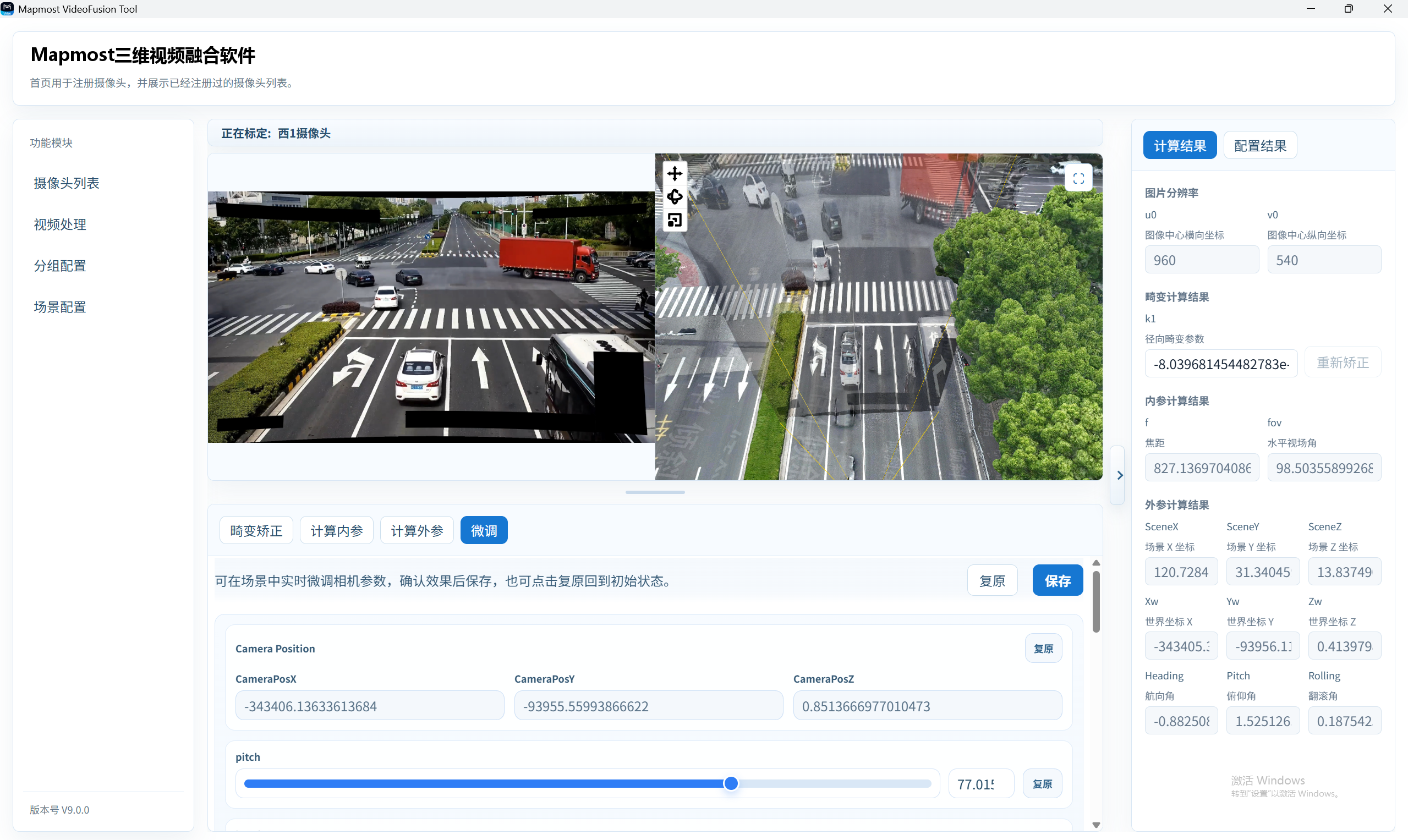The height and width of the screenshot is (840, 1408).
Task: Select the move/pan tool in the 3D scene
Action: pyautogui.click(x=674, y=173)
